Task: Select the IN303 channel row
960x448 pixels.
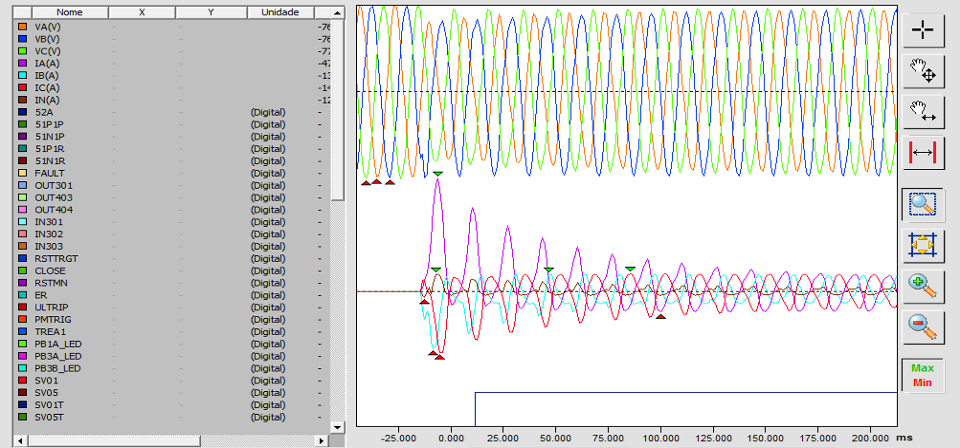Action: click(171, 246)
